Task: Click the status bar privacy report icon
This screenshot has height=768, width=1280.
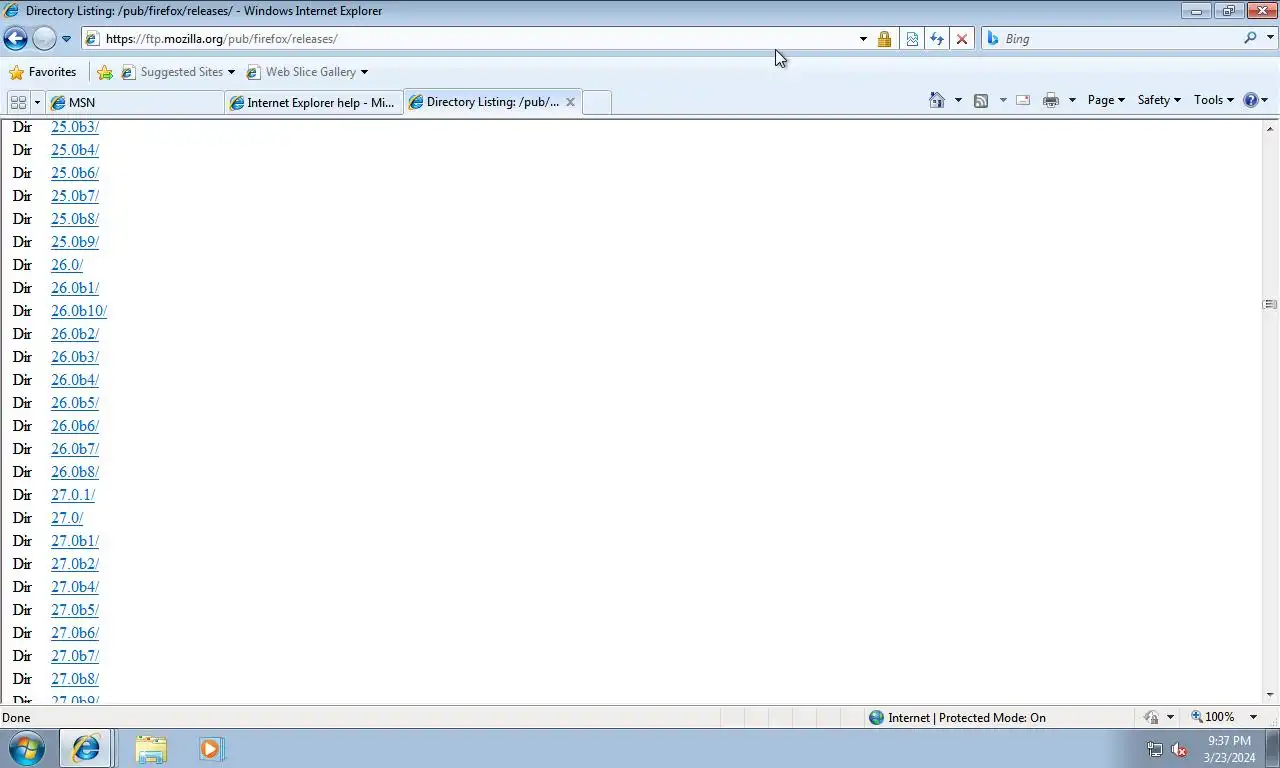Action: [x=1151, y=717]
